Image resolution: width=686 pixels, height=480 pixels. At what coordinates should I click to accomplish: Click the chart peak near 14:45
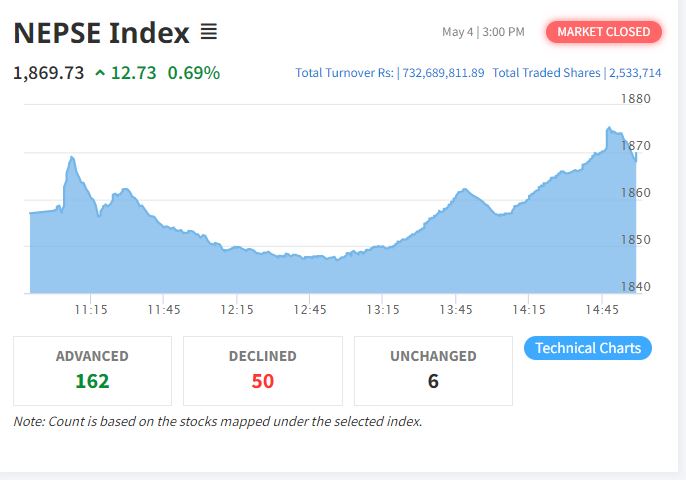coord(609,129)
